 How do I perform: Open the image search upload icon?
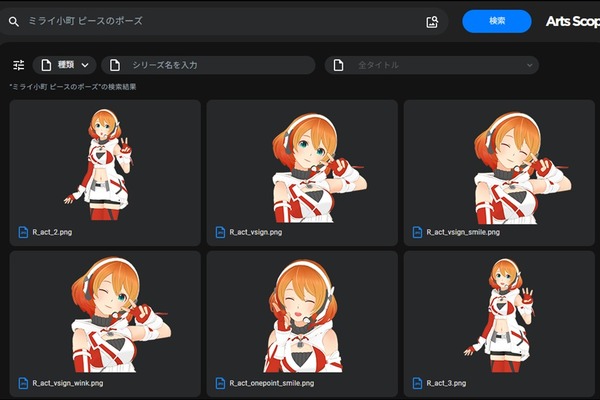pyautogui.click(x=432, y=22)
